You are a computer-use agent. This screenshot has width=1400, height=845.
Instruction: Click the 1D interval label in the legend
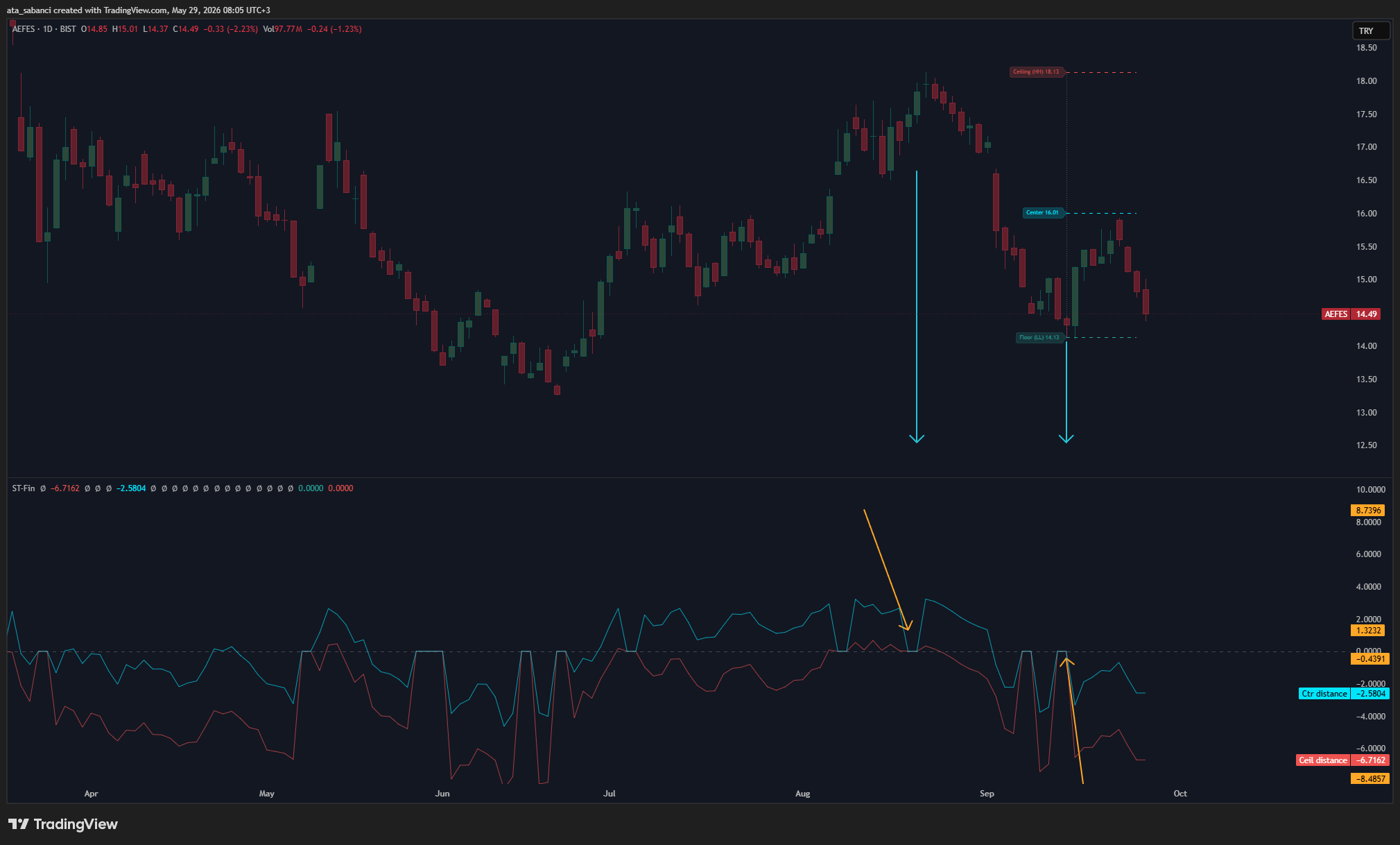coord(48,29)
